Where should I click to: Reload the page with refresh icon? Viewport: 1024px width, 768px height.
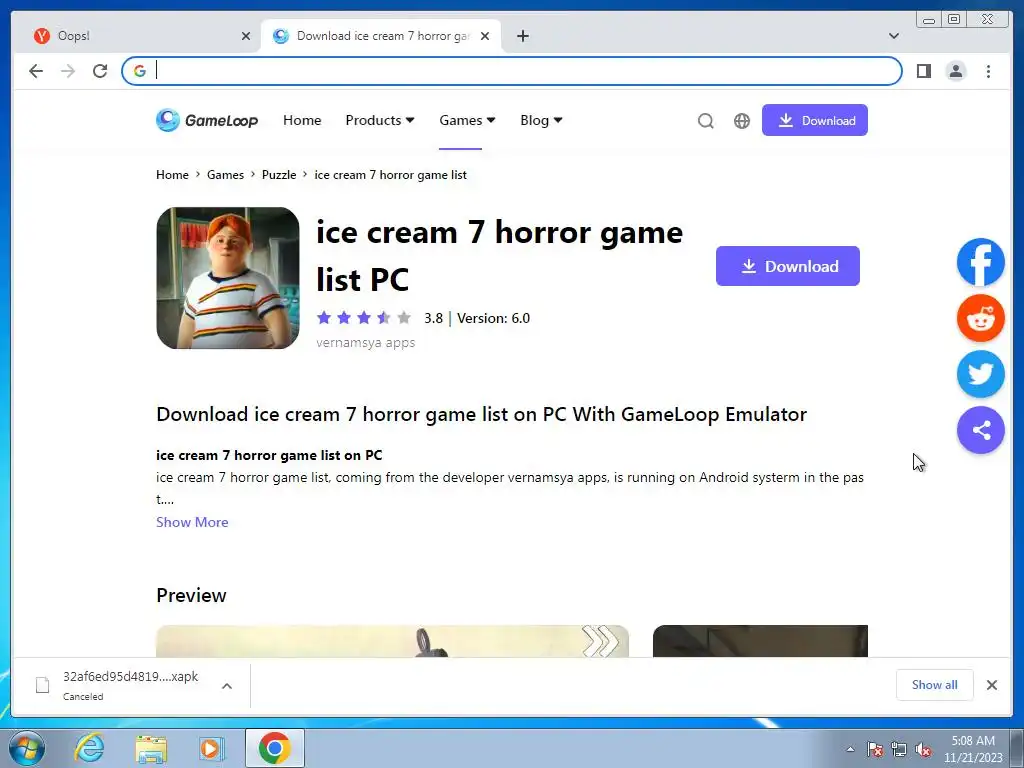coord(100,71)
